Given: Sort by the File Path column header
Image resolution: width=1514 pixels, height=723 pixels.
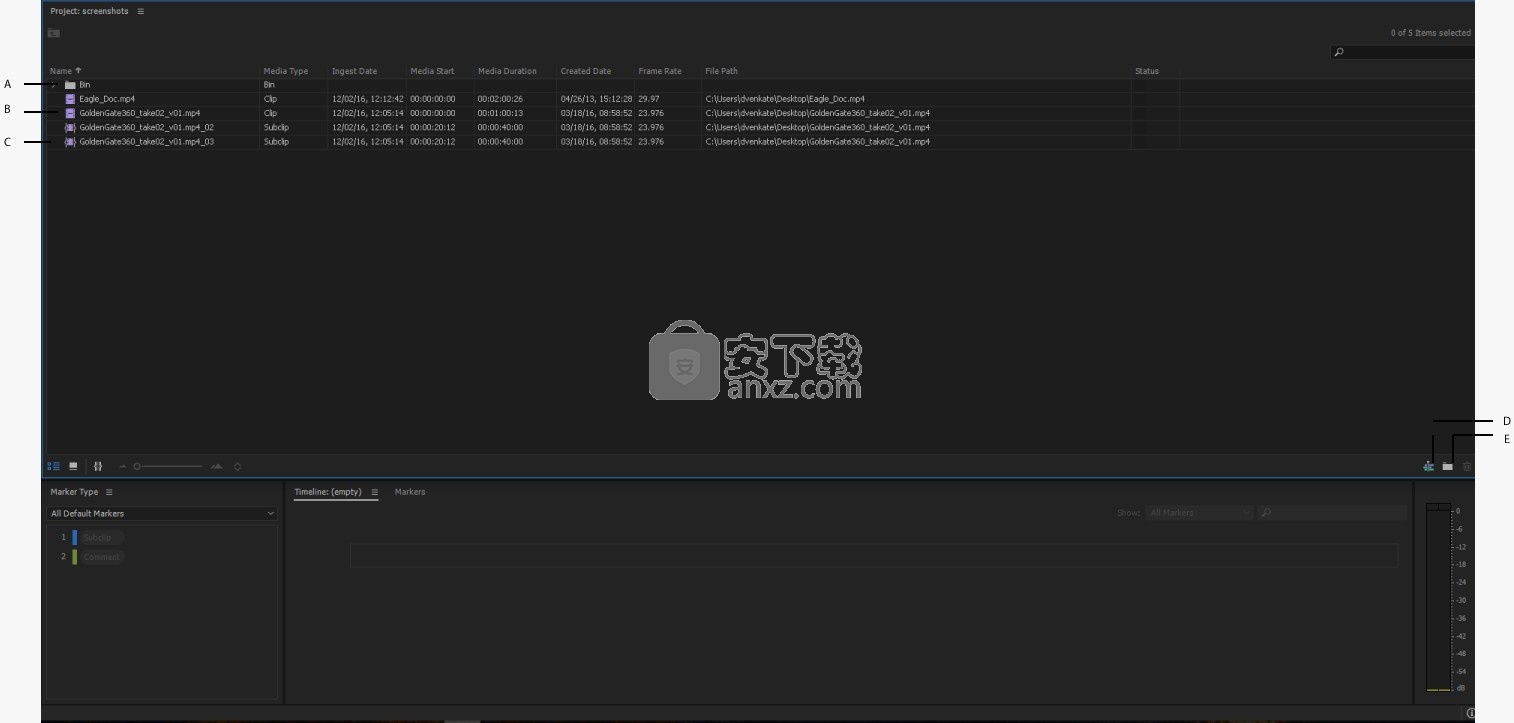Looking at the screenshot, I should tap(722, 71).
